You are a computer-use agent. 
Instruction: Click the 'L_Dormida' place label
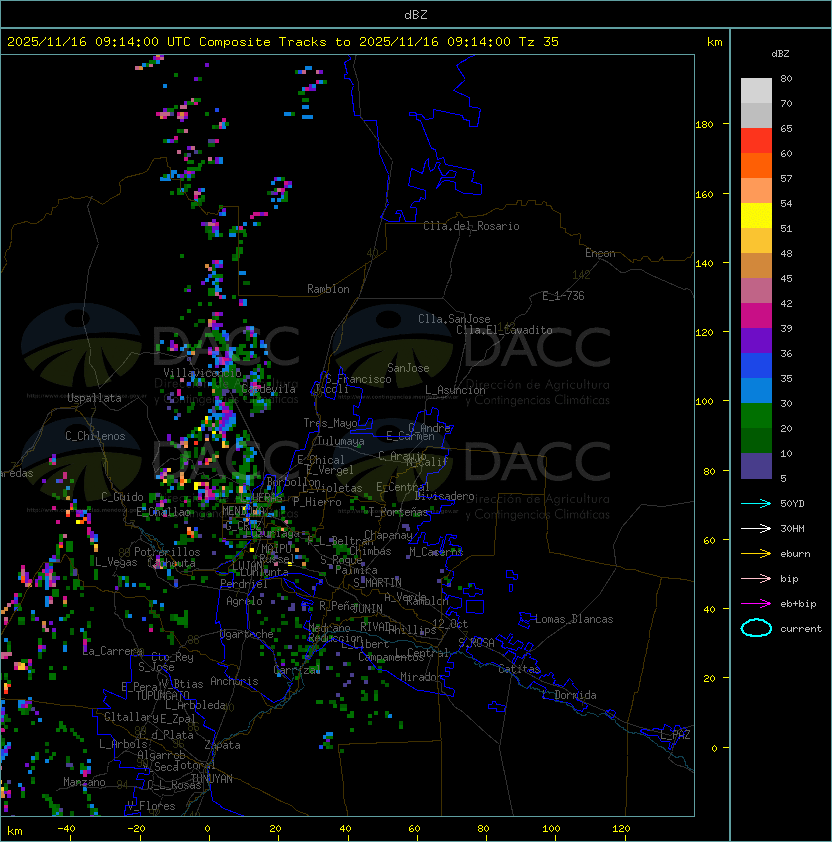[x=569, y=695]
